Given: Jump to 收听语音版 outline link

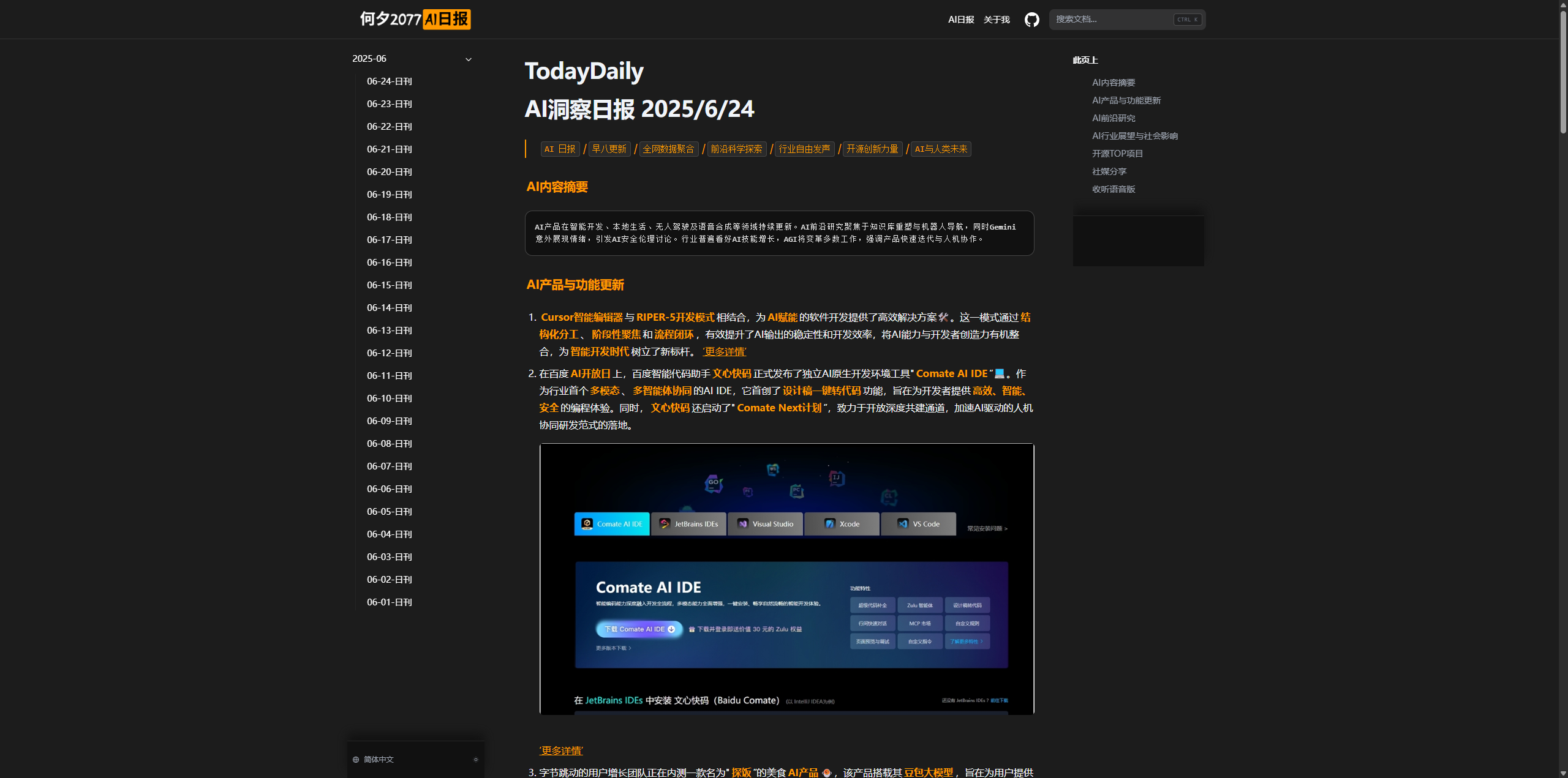Looking at the screenshot, I should click(1113, 189).
